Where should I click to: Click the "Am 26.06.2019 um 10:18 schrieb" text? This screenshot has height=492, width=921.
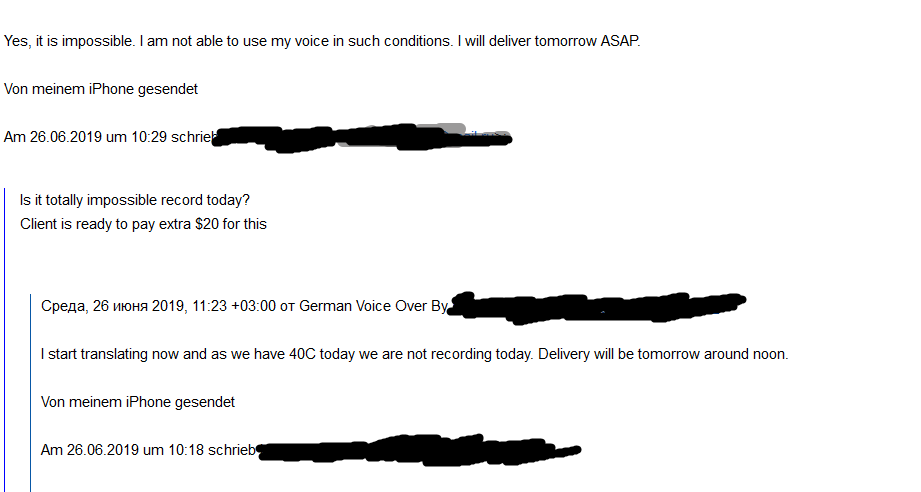click(148, 450)
